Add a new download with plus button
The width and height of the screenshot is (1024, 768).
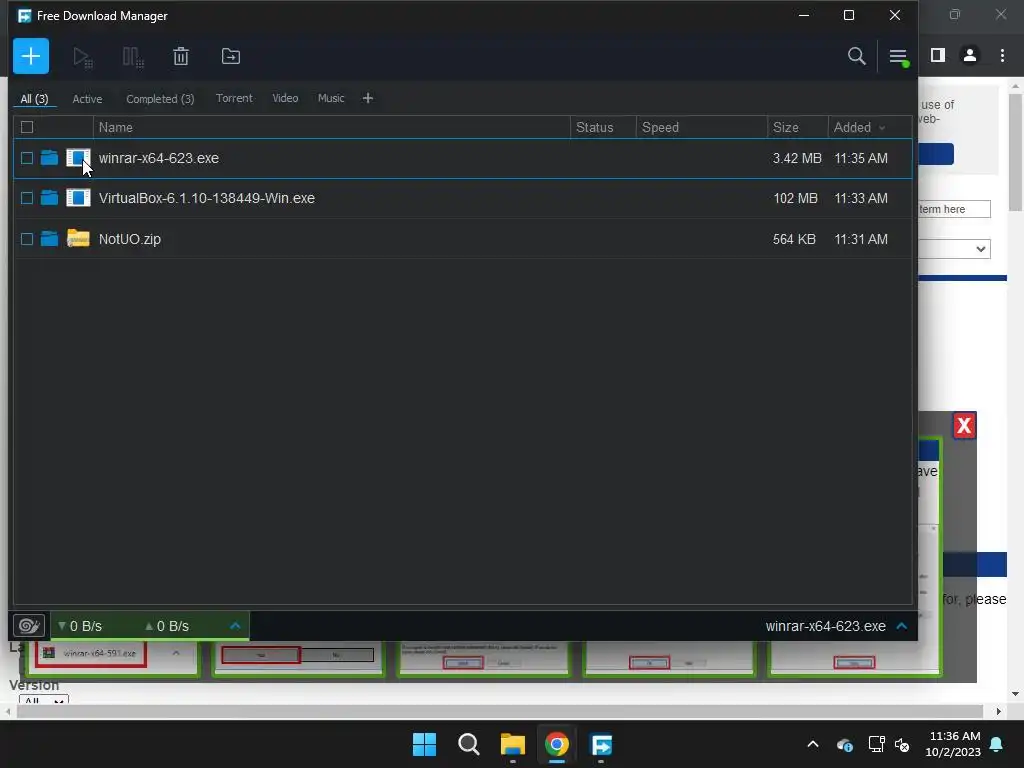[x=31, y=56]
